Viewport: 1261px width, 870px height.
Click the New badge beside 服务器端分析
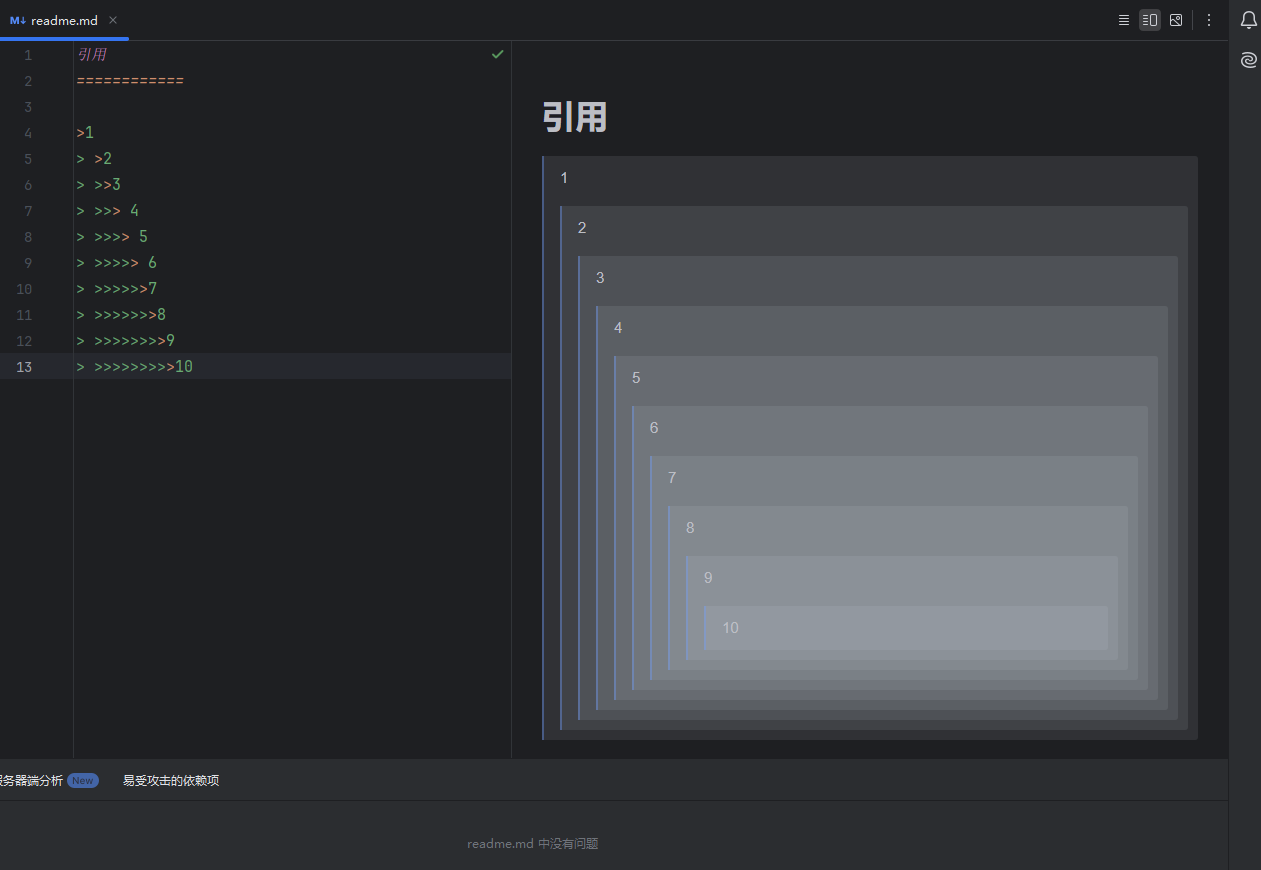pos(82,780)
